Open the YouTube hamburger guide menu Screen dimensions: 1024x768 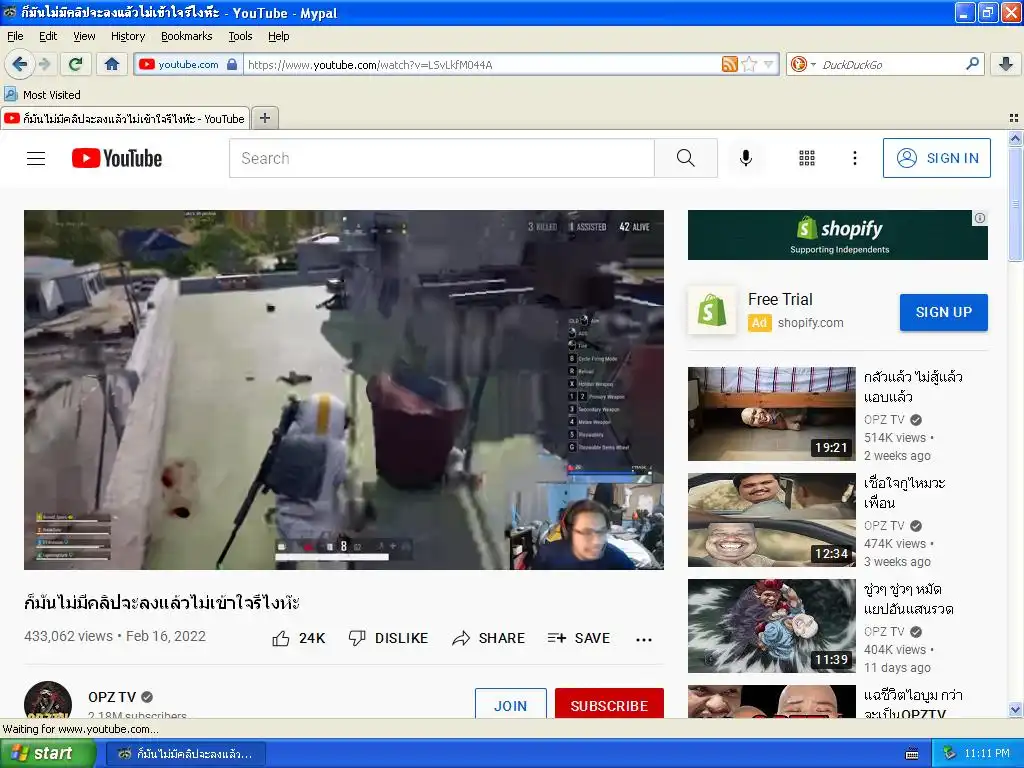pyautogui.click(x=36, y=158)
